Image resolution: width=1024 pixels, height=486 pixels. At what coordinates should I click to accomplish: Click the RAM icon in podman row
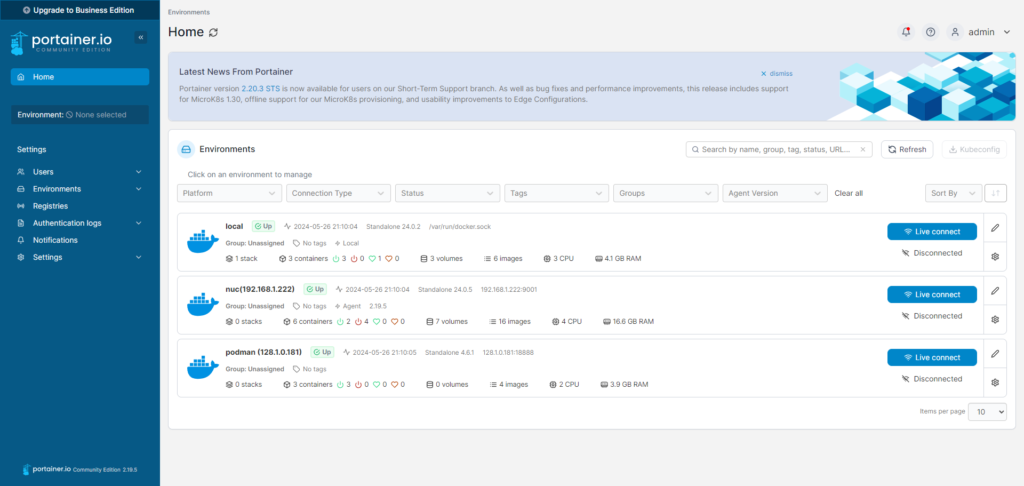click(604, 384)
